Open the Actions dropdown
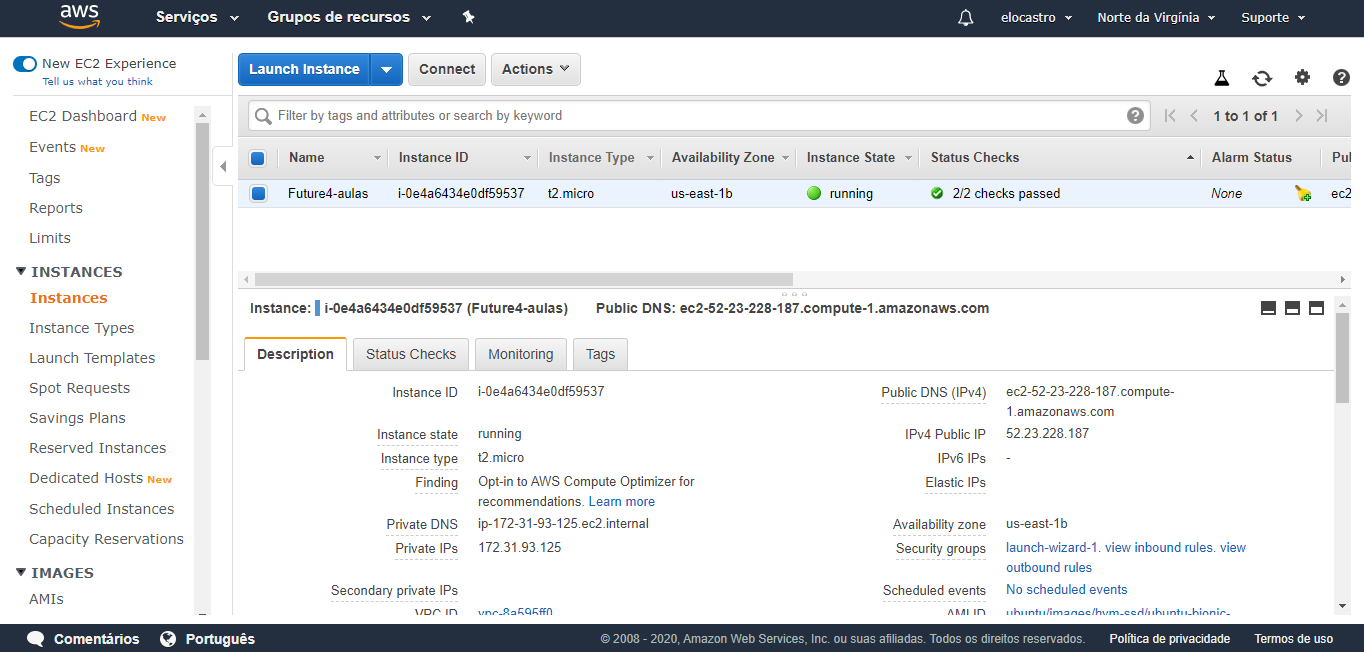Screen dimensions: 1364x652 click(536, 69)
